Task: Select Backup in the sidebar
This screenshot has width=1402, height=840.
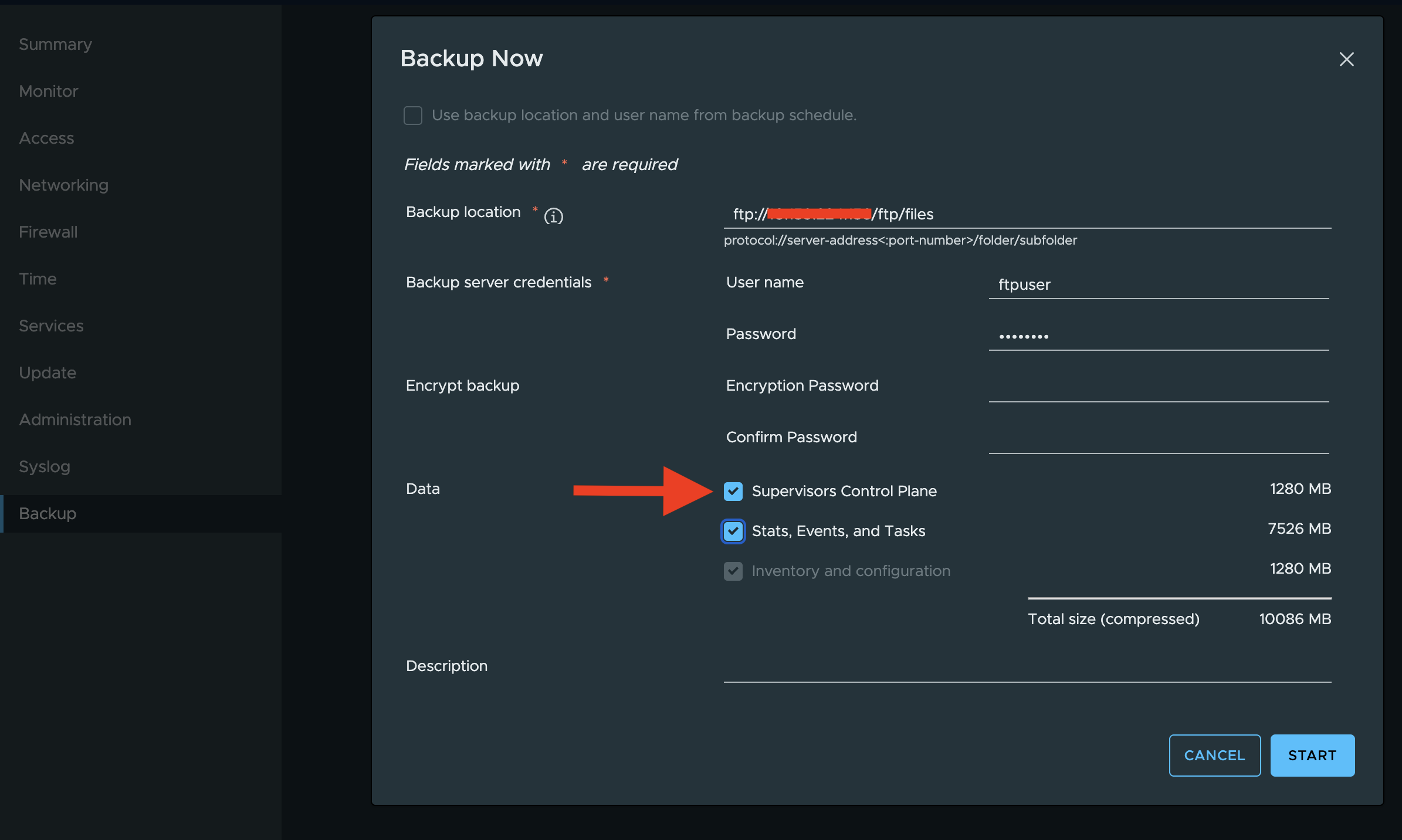Action: click(x=141, y=514)
